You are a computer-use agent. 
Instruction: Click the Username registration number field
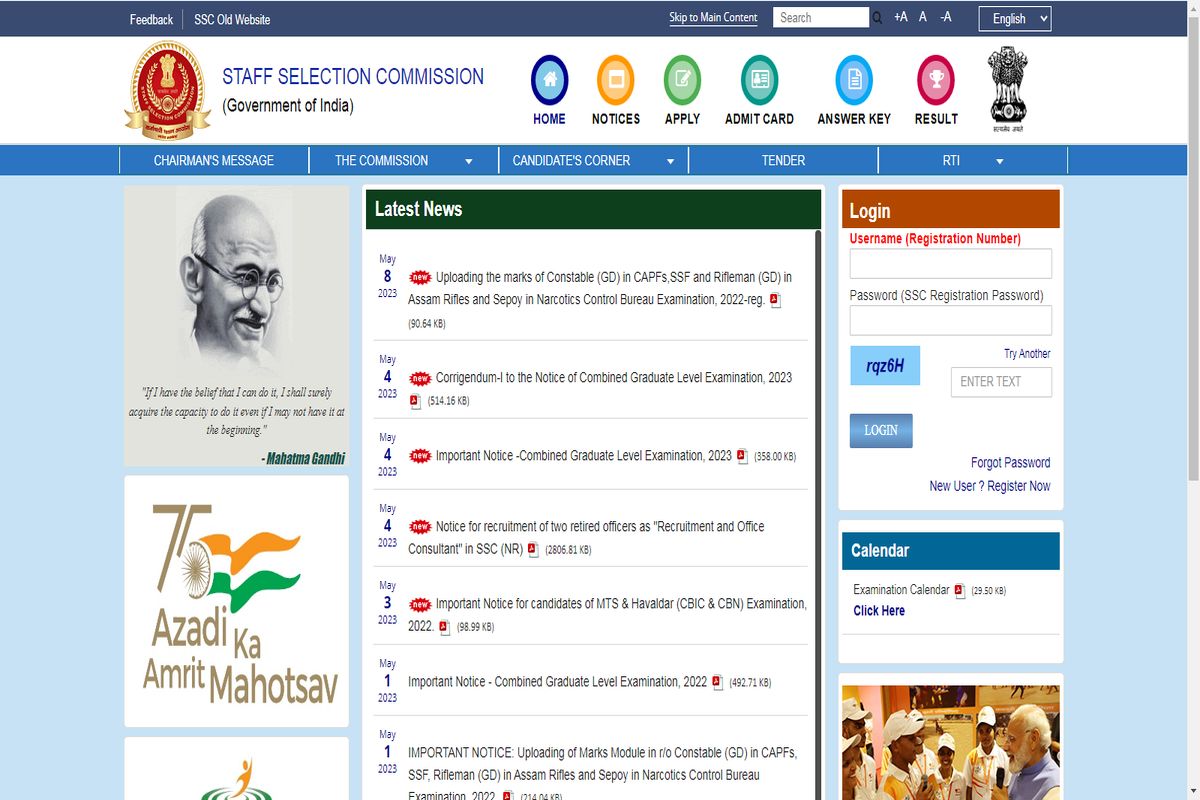pyautogui.click(x=950, y=264)
